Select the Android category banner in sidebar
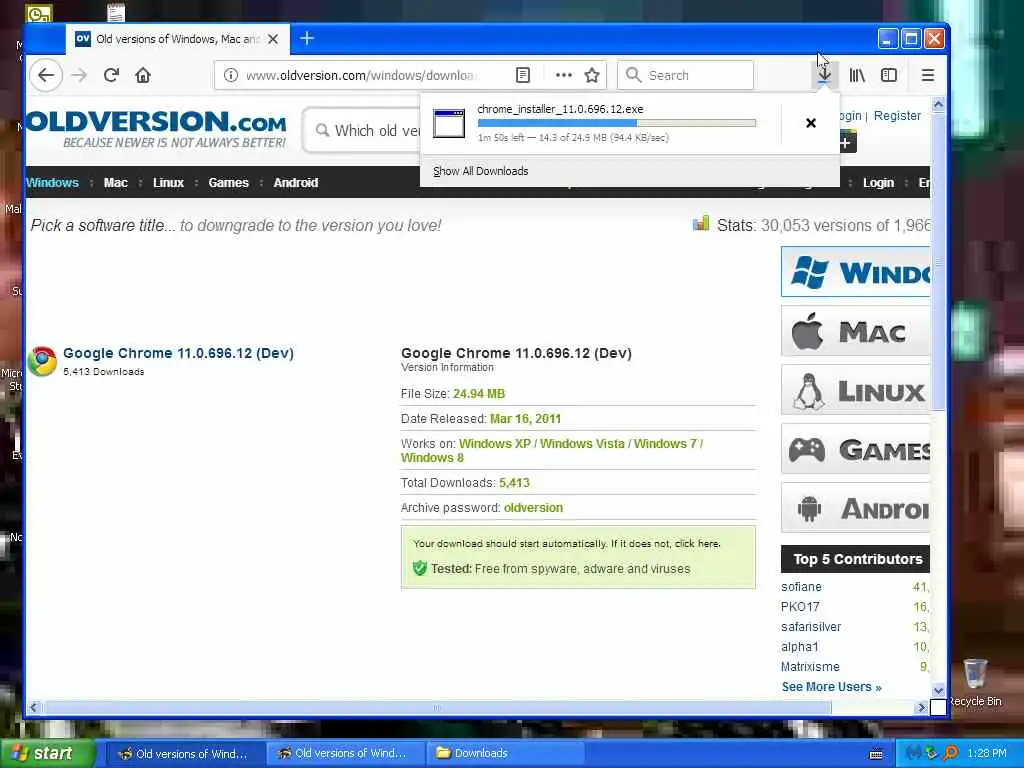The height and width of the screenshot is (768, 1024). (x=856, y=507)
